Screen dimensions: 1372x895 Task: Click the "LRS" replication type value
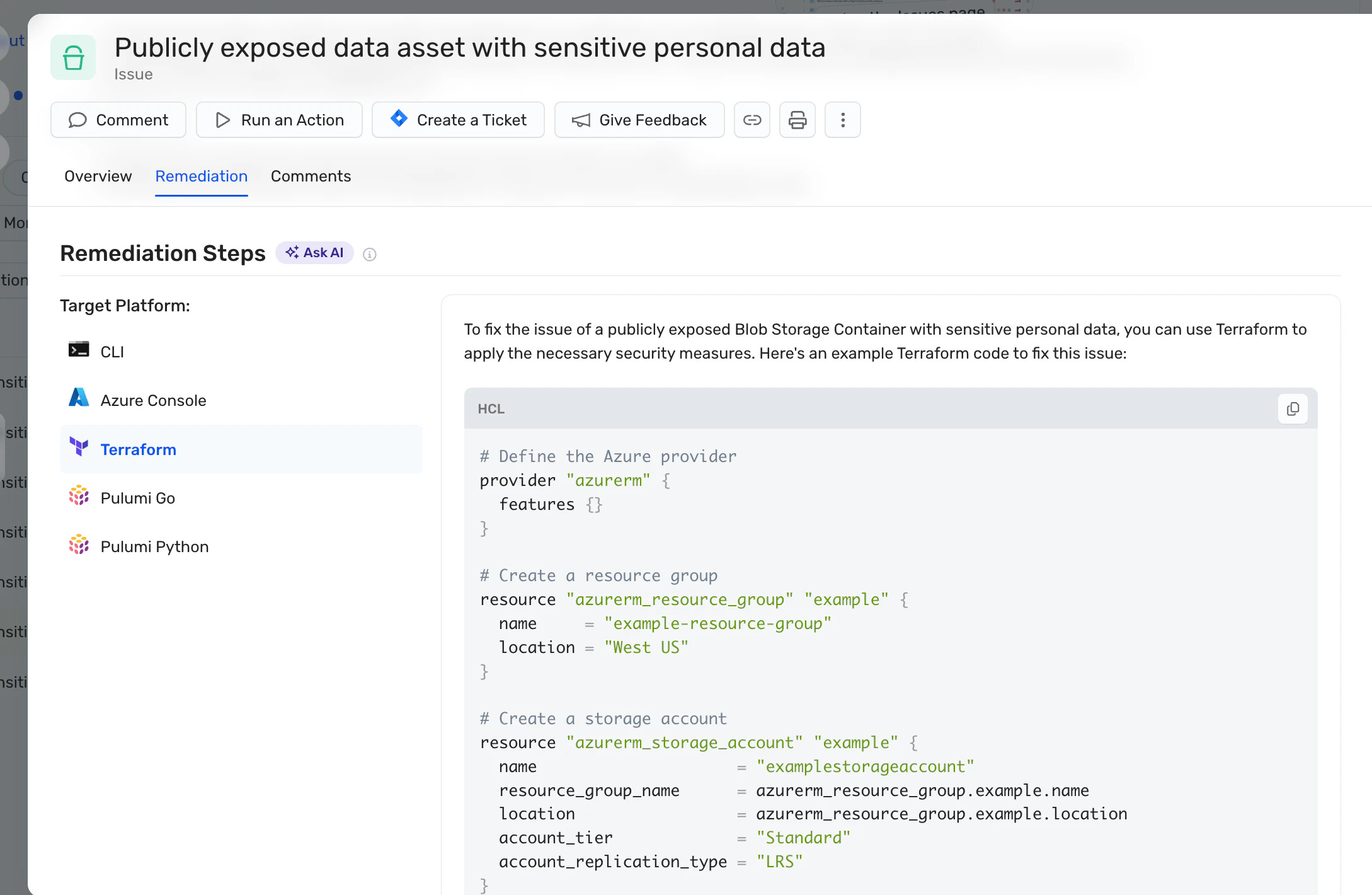(x=780, y=862)
